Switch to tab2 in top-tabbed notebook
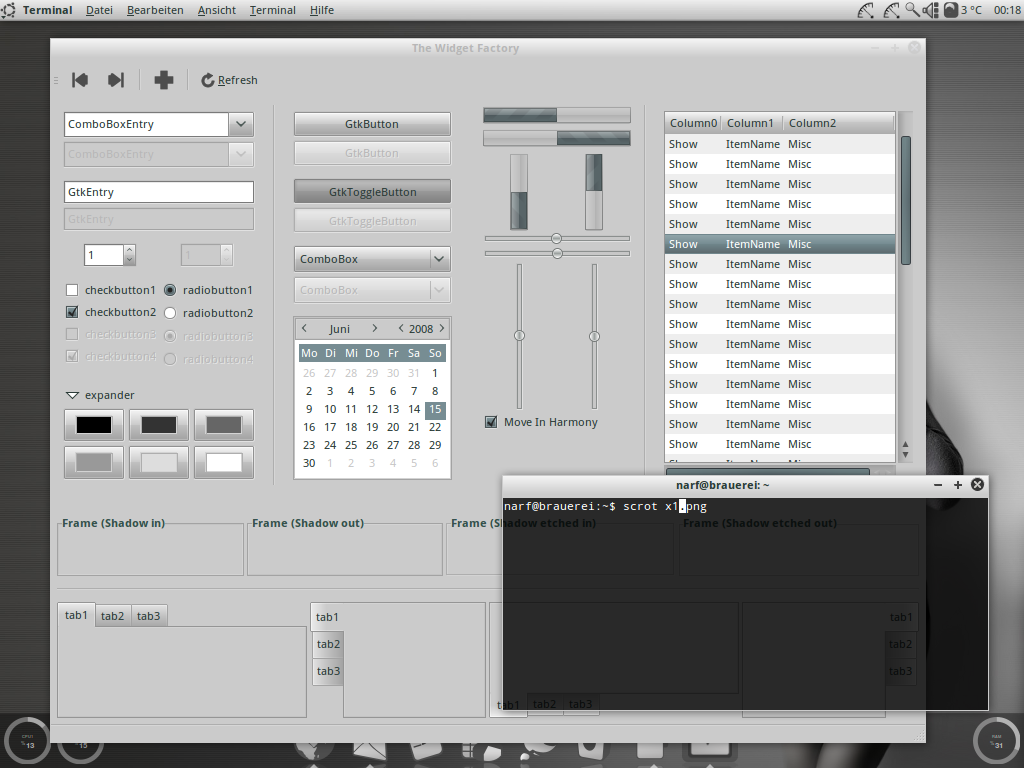Image resolution: width=1024 pixels, height=768 pixels. click(x=112, y=616)
